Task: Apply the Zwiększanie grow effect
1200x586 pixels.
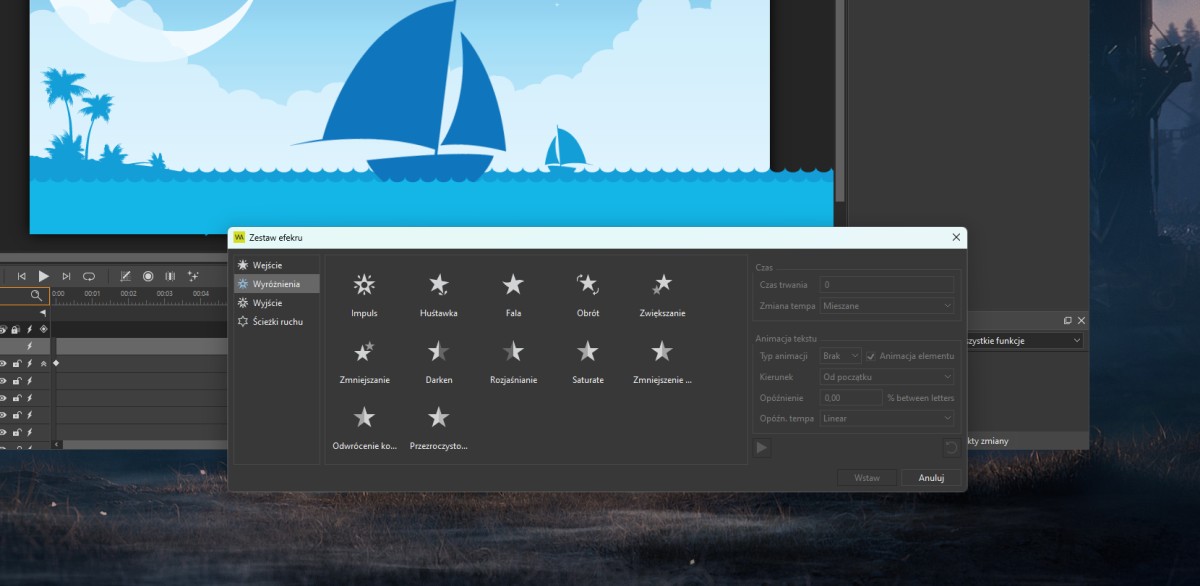Action: coord(662,286)
